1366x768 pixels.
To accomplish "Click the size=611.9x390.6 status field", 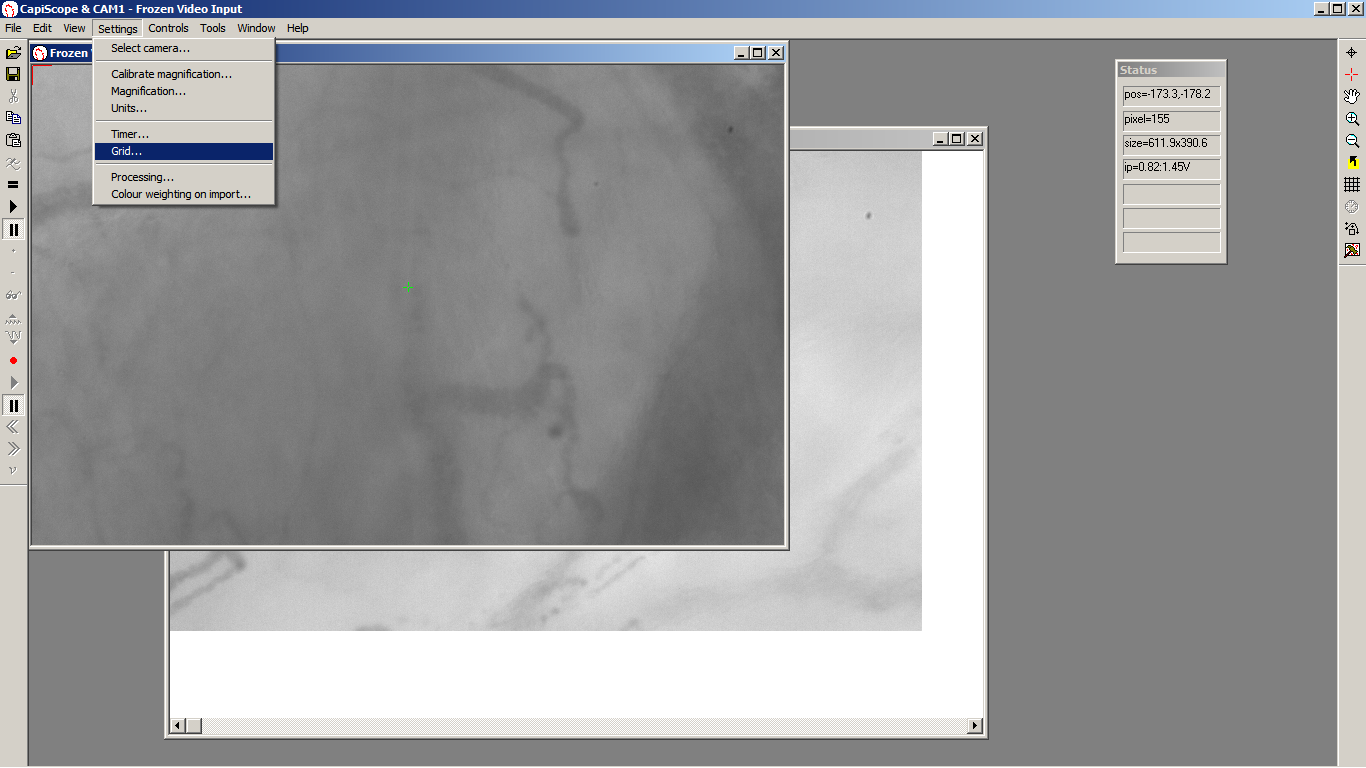I will click(x=1171, y=143).
